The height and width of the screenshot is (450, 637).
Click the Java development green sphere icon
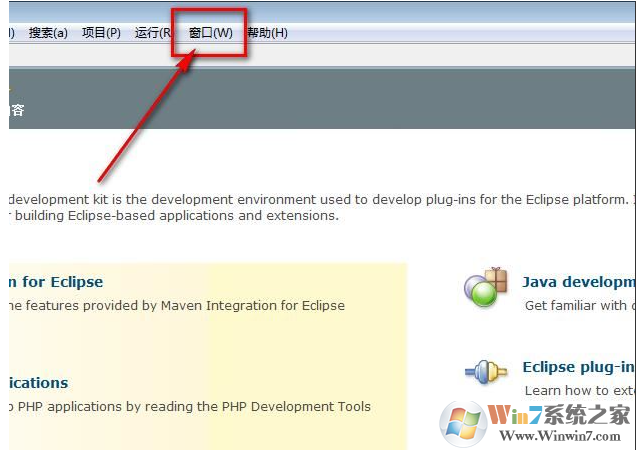(485, 290)
